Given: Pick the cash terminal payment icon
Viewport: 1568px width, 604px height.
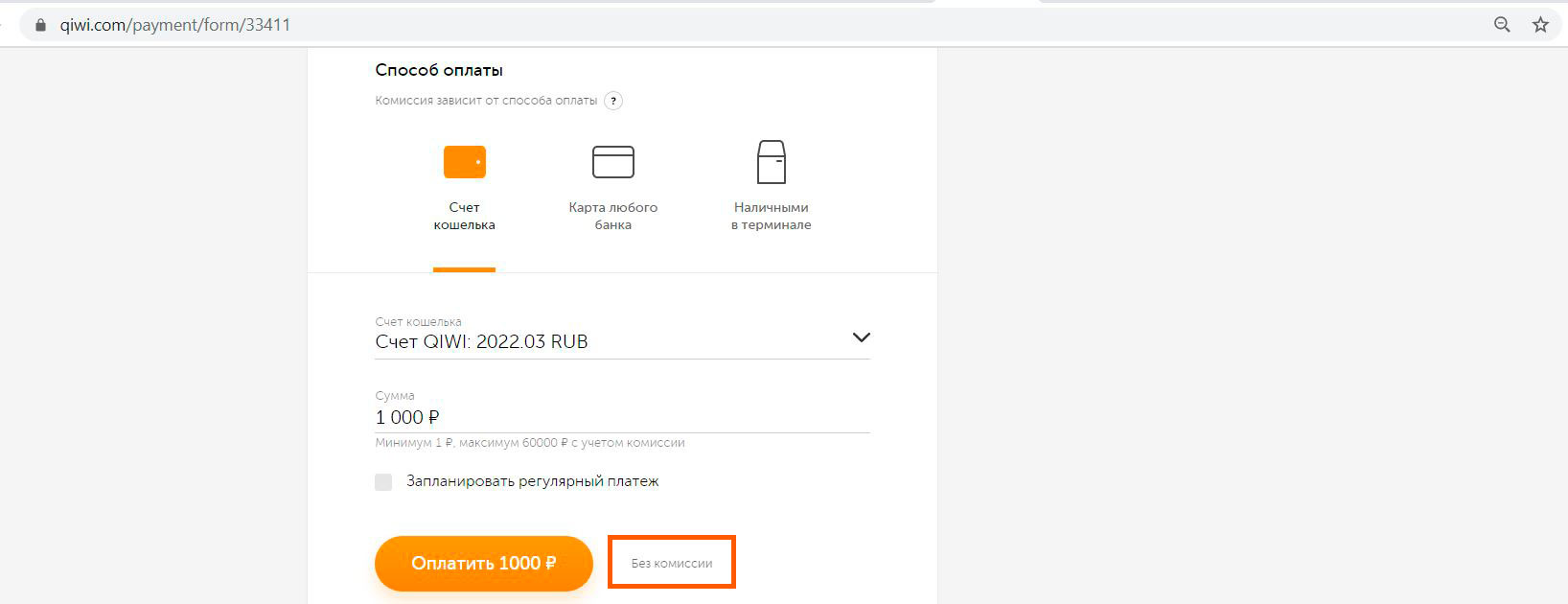Looking at the screenshot, I should click(772, 162).
